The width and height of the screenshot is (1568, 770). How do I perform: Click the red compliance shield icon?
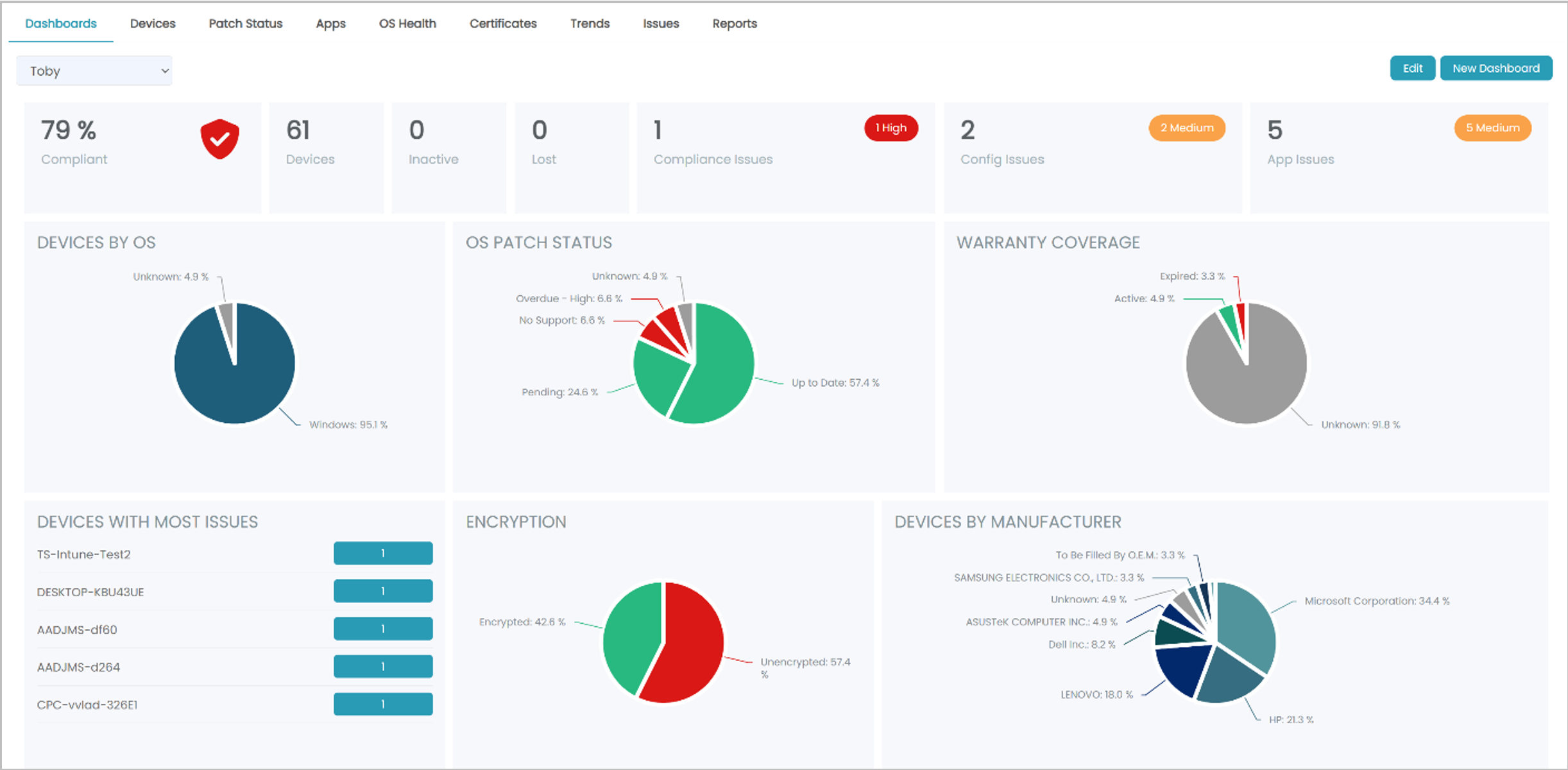[x=219, y=139]
